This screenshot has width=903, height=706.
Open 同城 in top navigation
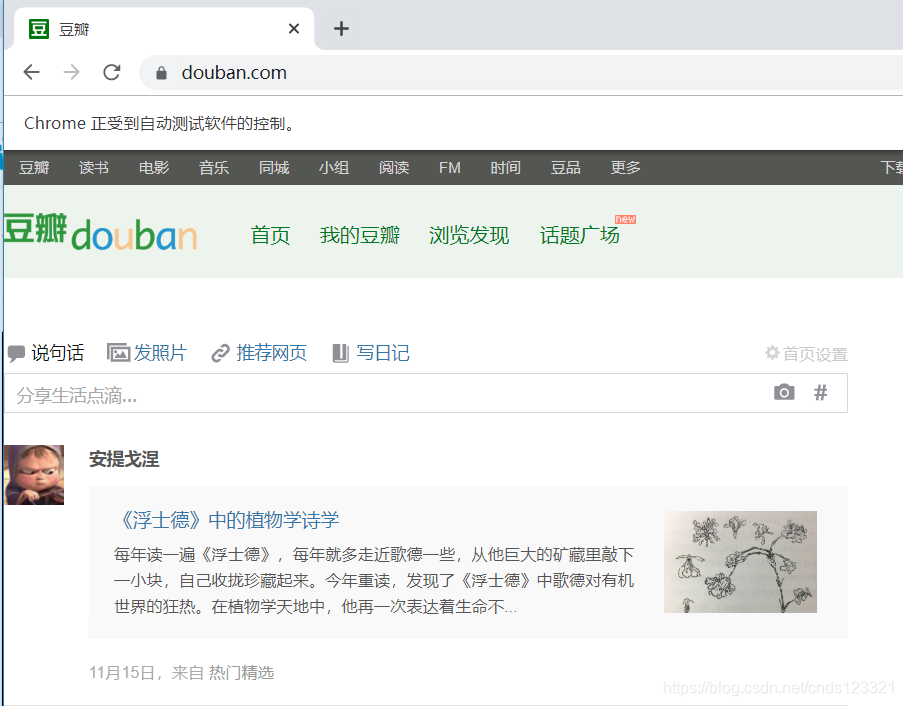tap(274, 168)
